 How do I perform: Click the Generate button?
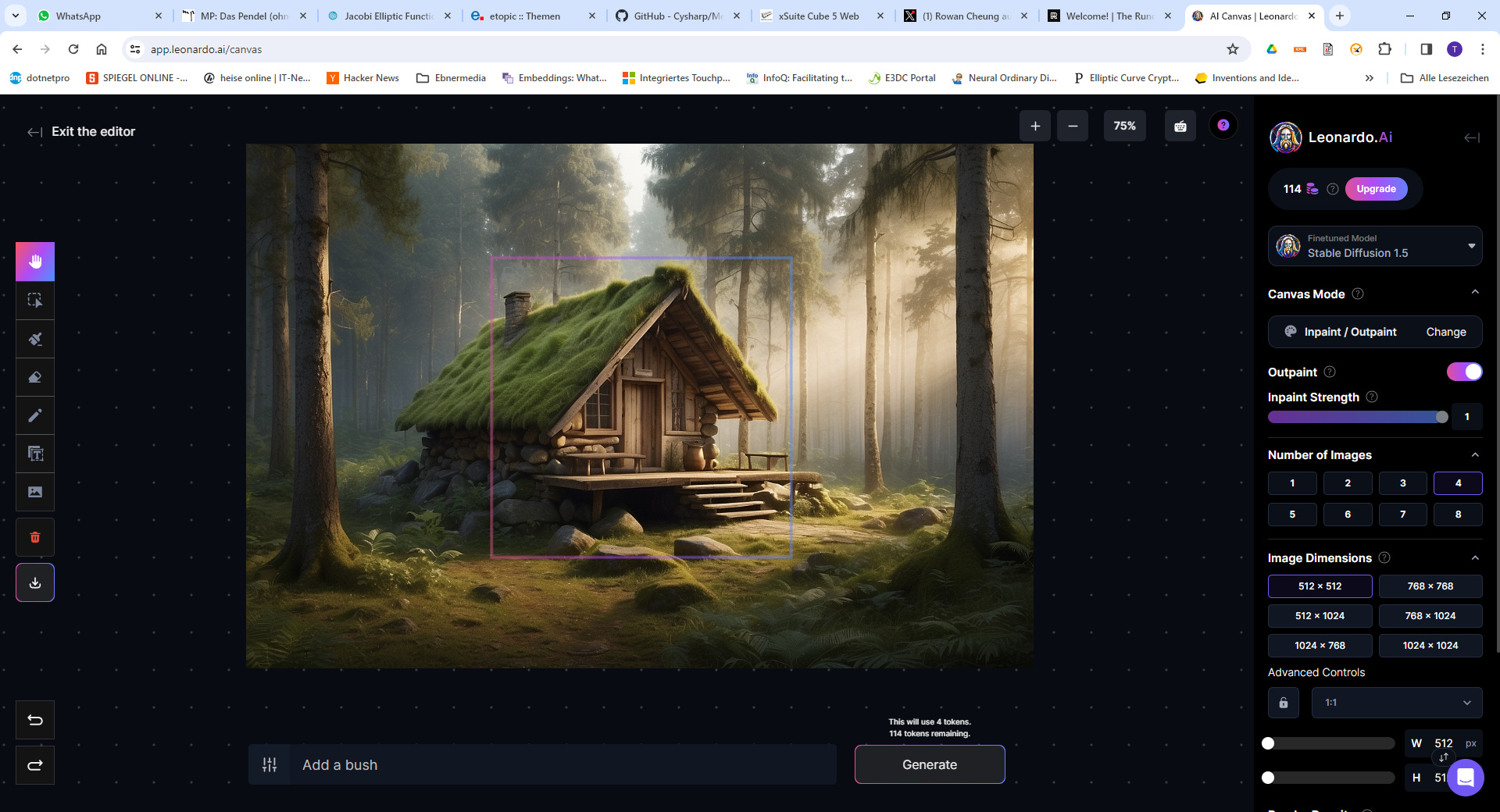point(929,764)
